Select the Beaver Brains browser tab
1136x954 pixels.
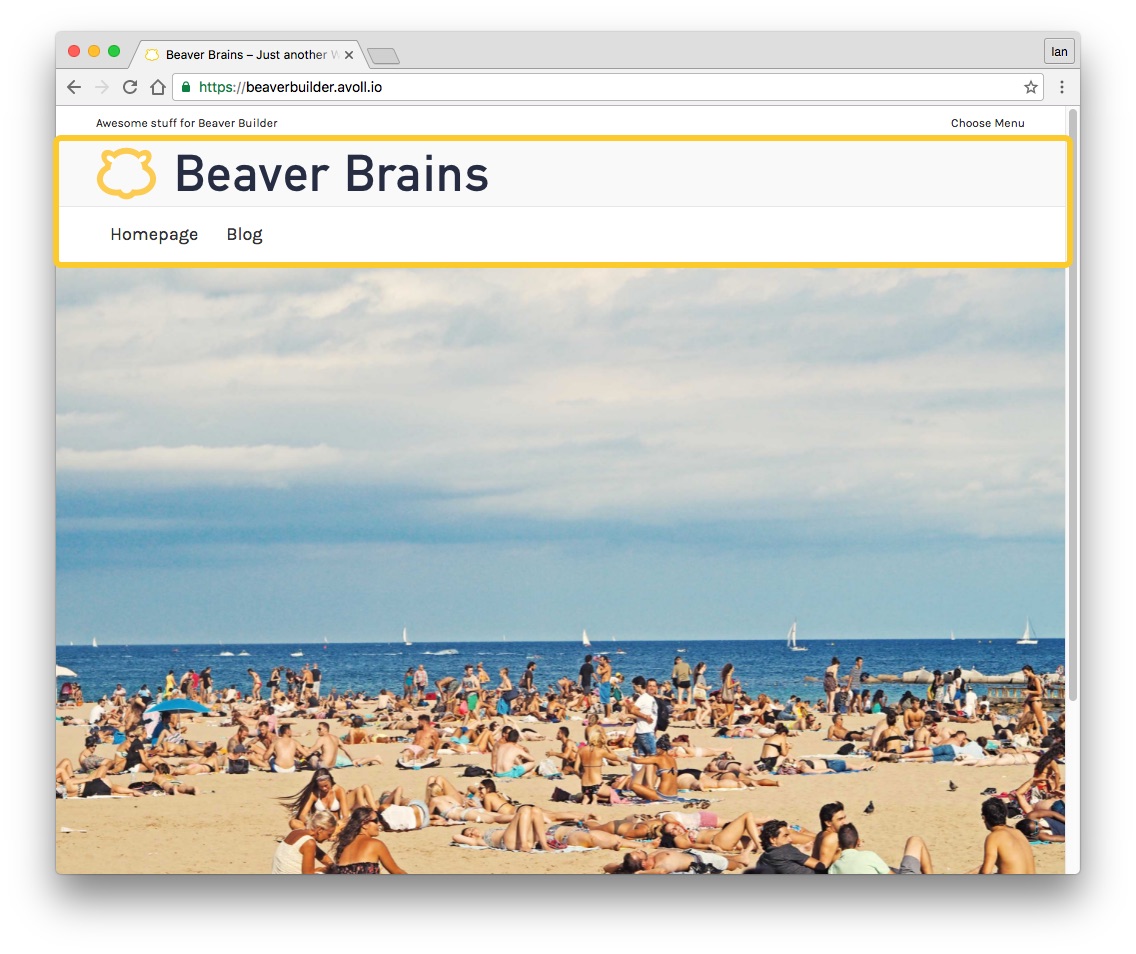click(x=246, y=54)
